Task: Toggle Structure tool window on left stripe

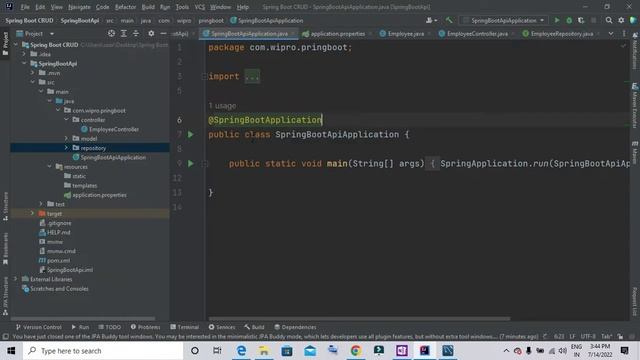Action: coord(5,206)
